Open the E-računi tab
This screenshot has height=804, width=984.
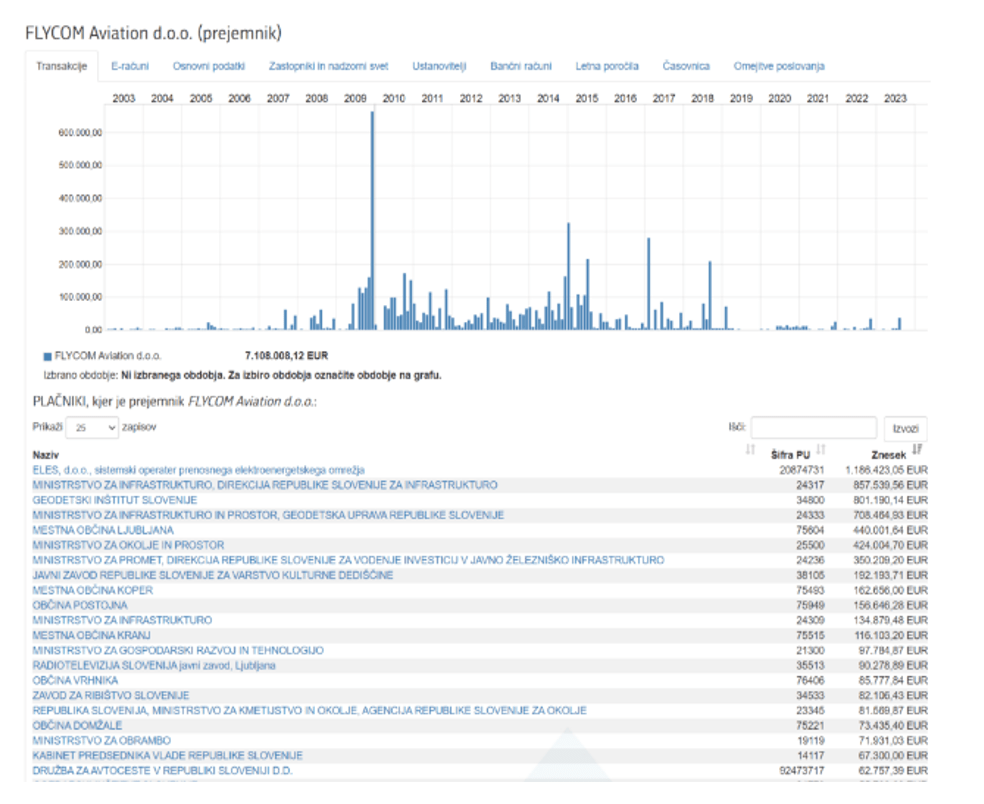(x=130, y=66)
